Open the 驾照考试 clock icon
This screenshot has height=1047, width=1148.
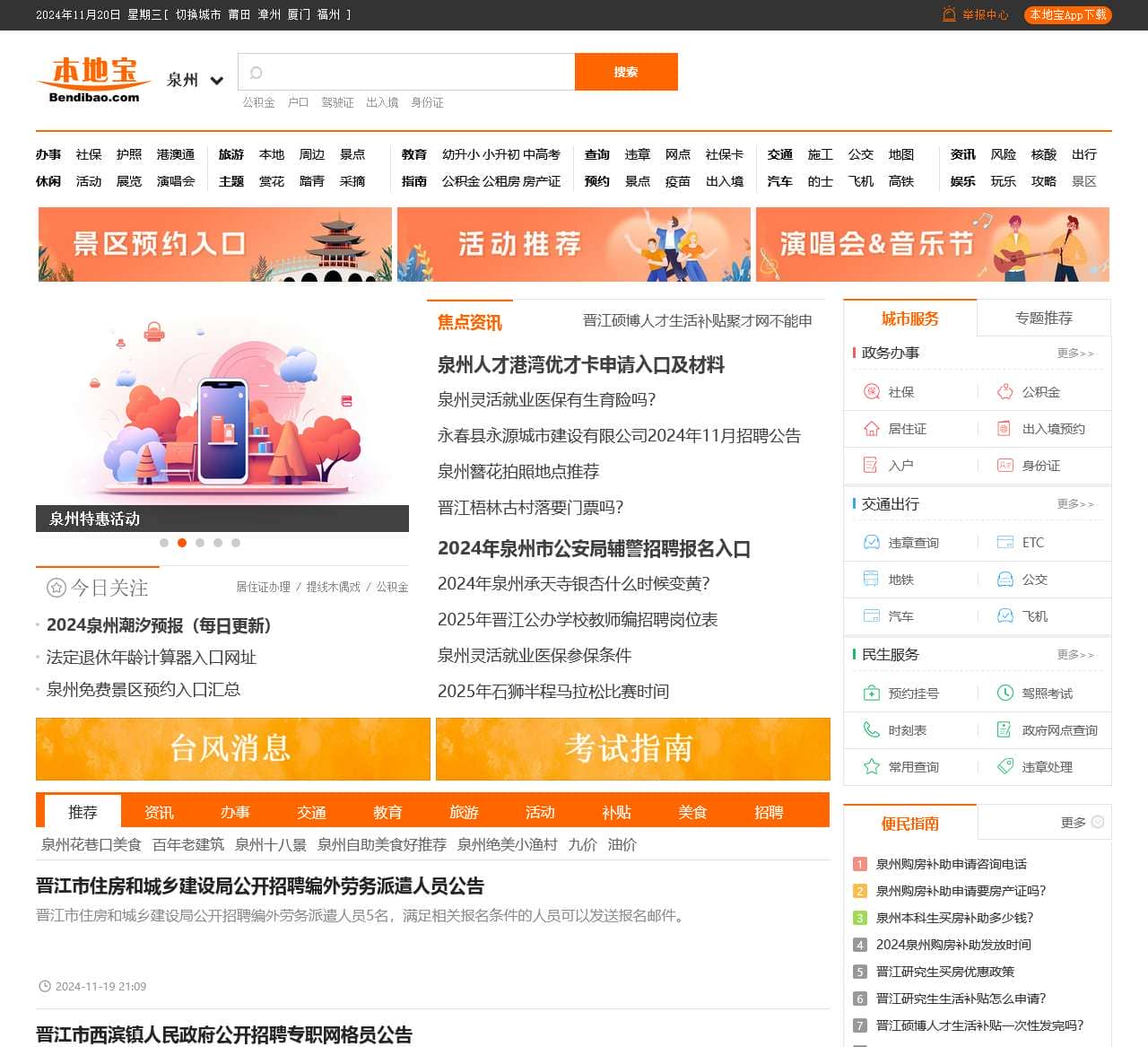[1004, 694]
